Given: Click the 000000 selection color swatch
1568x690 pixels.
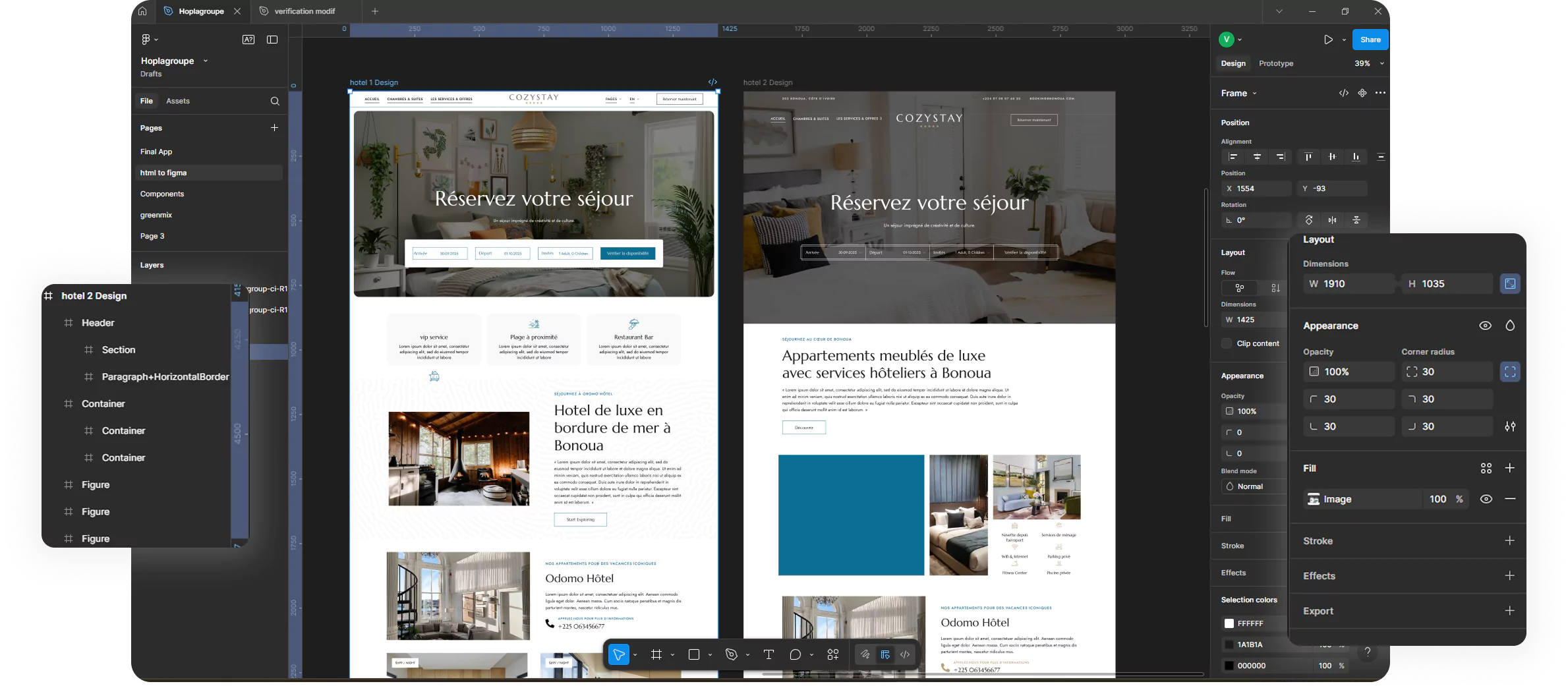Looking at the screenshot, I should click(x=1229, y=666).
